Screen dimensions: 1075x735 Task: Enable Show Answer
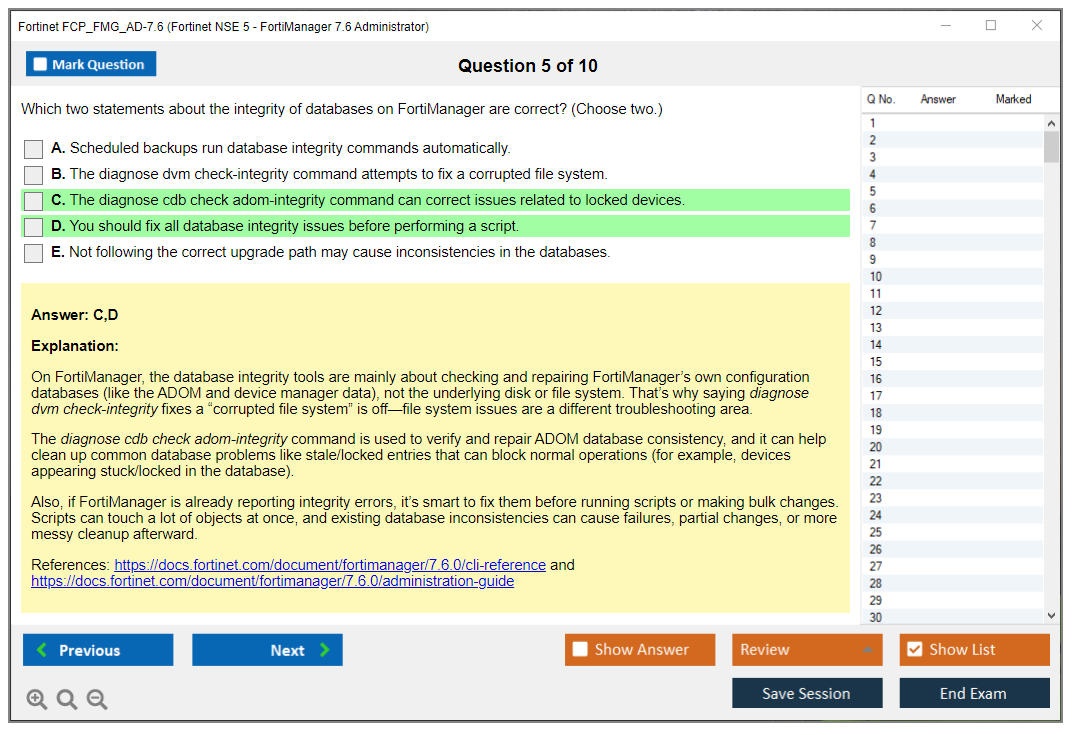579,649
